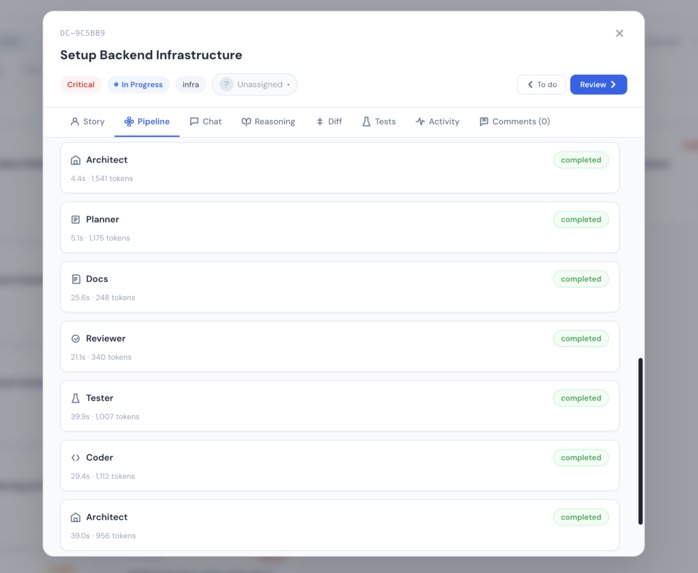This screenshot has width=698, height=573.
Task: Click the Unassigned question-mark avatar
Action: tap(226, 85)
